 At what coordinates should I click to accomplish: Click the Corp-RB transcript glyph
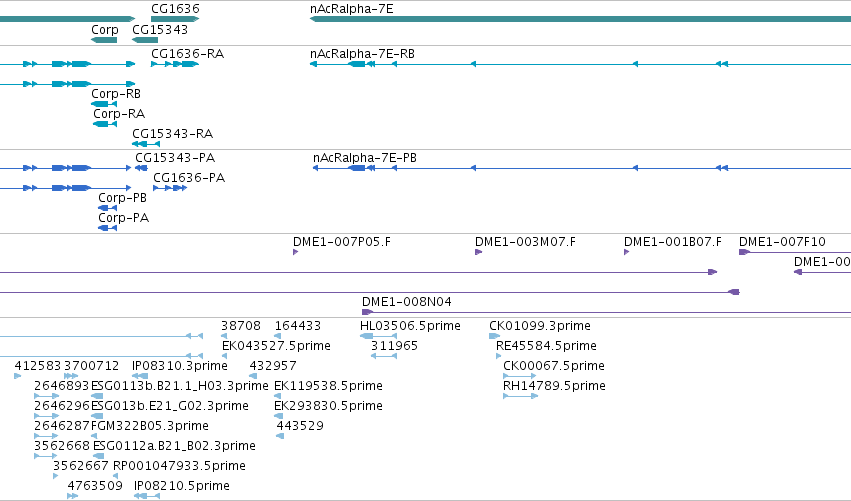(104, 104)
